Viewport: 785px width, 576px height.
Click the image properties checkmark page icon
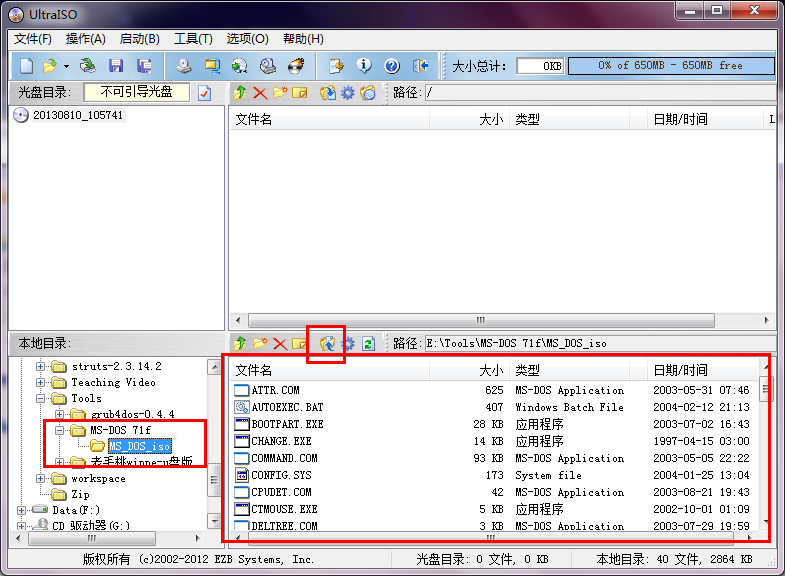coord(204,93)
